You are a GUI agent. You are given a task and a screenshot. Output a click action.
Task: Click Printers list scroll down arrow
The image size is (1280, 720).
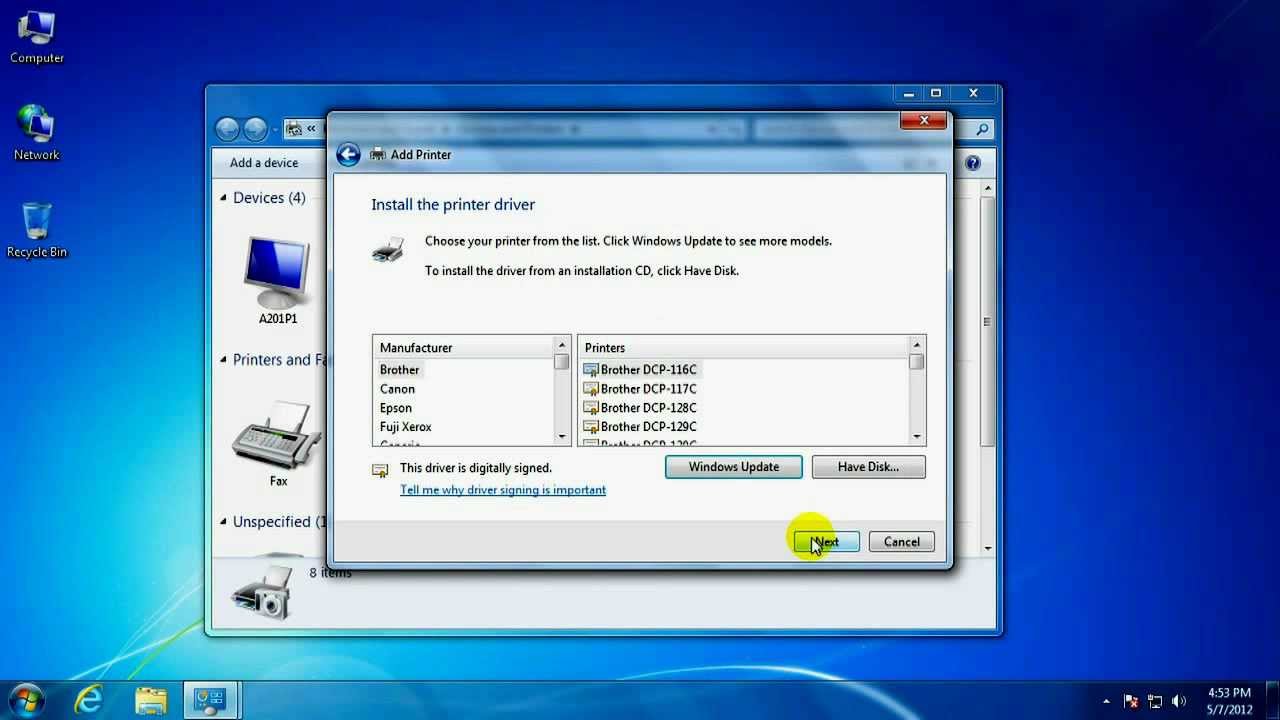tap(917, 437)
